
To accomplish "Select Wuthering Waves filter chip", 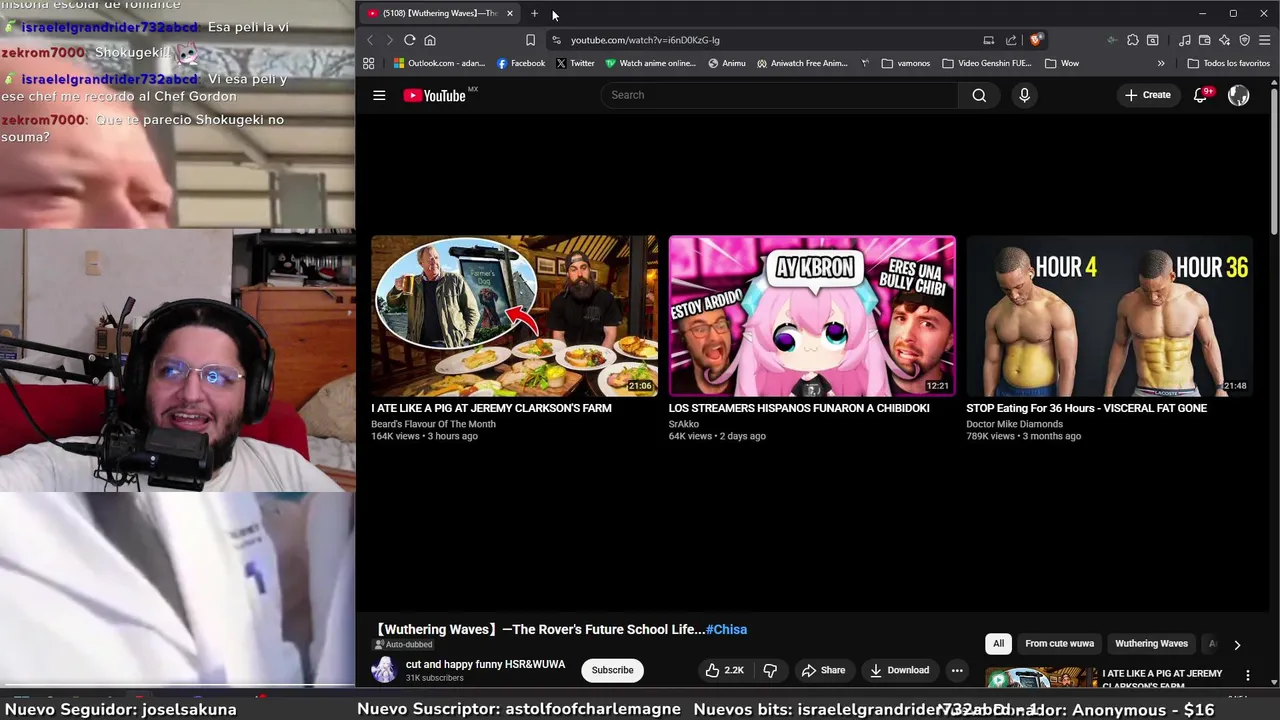I will point(1151,643).
